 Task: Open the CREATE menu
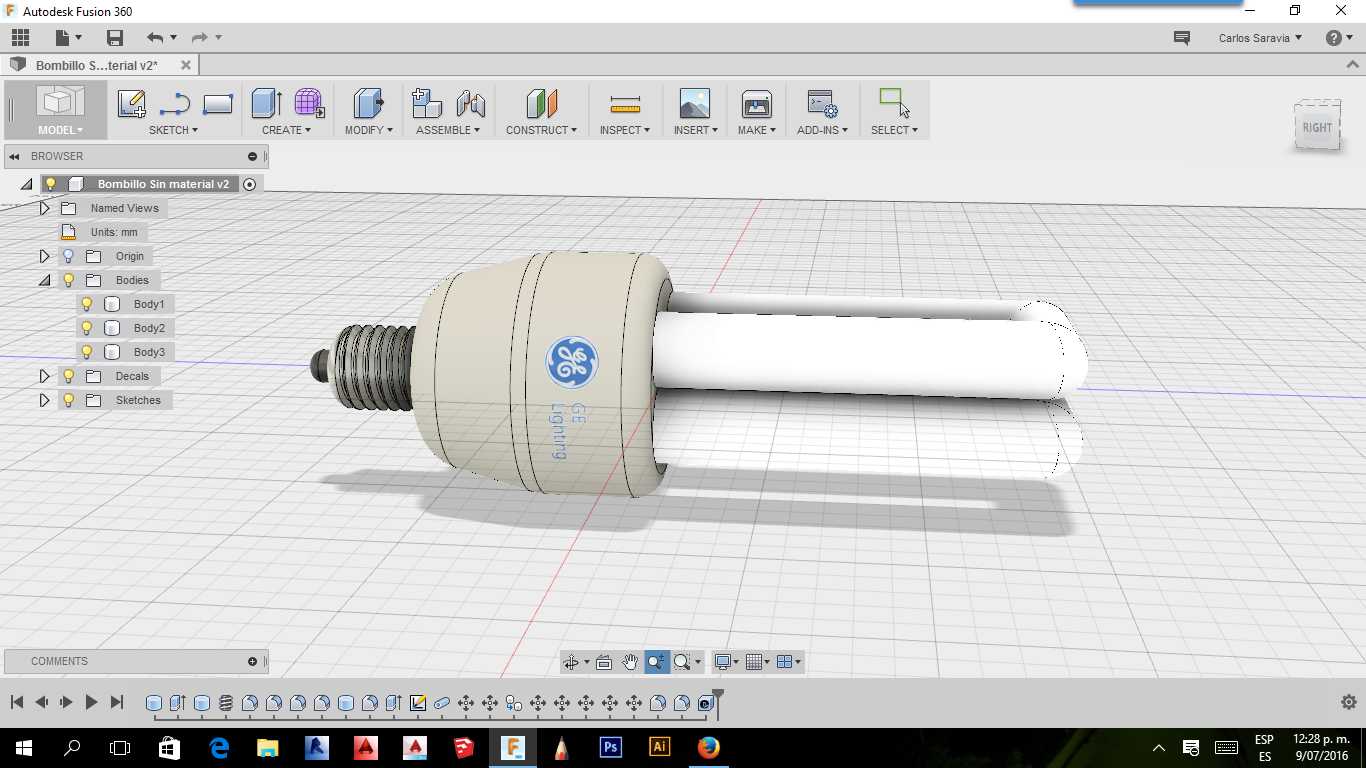(x=286, y=130)
